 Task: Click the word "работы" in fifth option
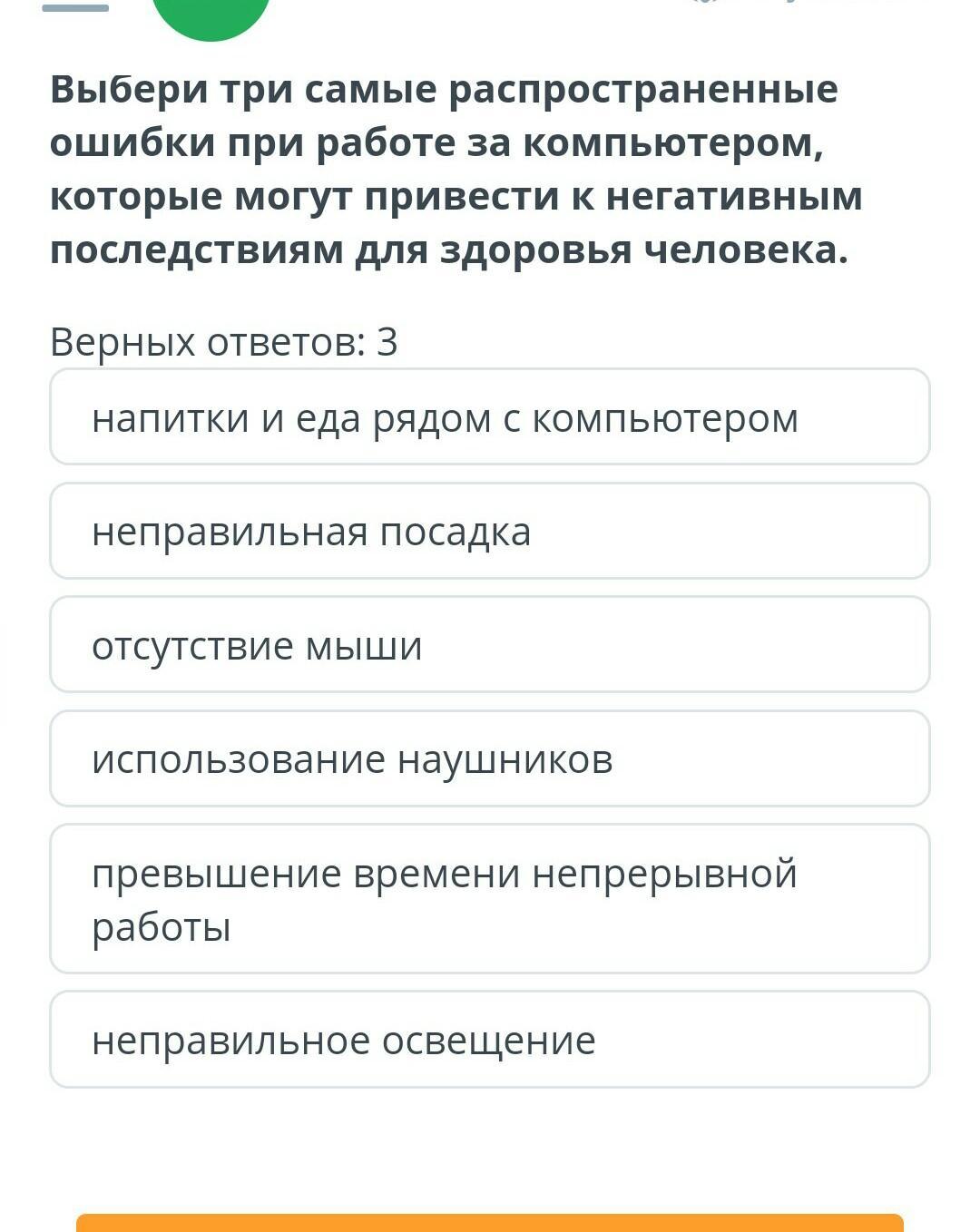tap(162, 928)
